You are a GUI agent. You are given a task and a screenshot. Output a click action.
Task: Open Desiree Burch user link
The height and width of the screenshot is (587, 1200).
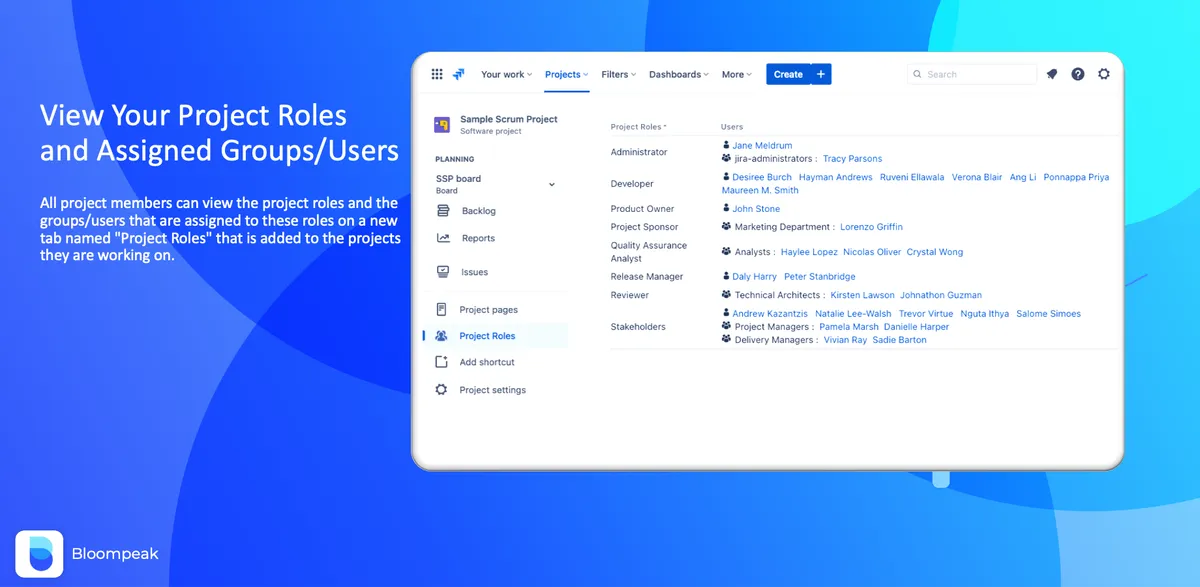click(x=762, y=177)
